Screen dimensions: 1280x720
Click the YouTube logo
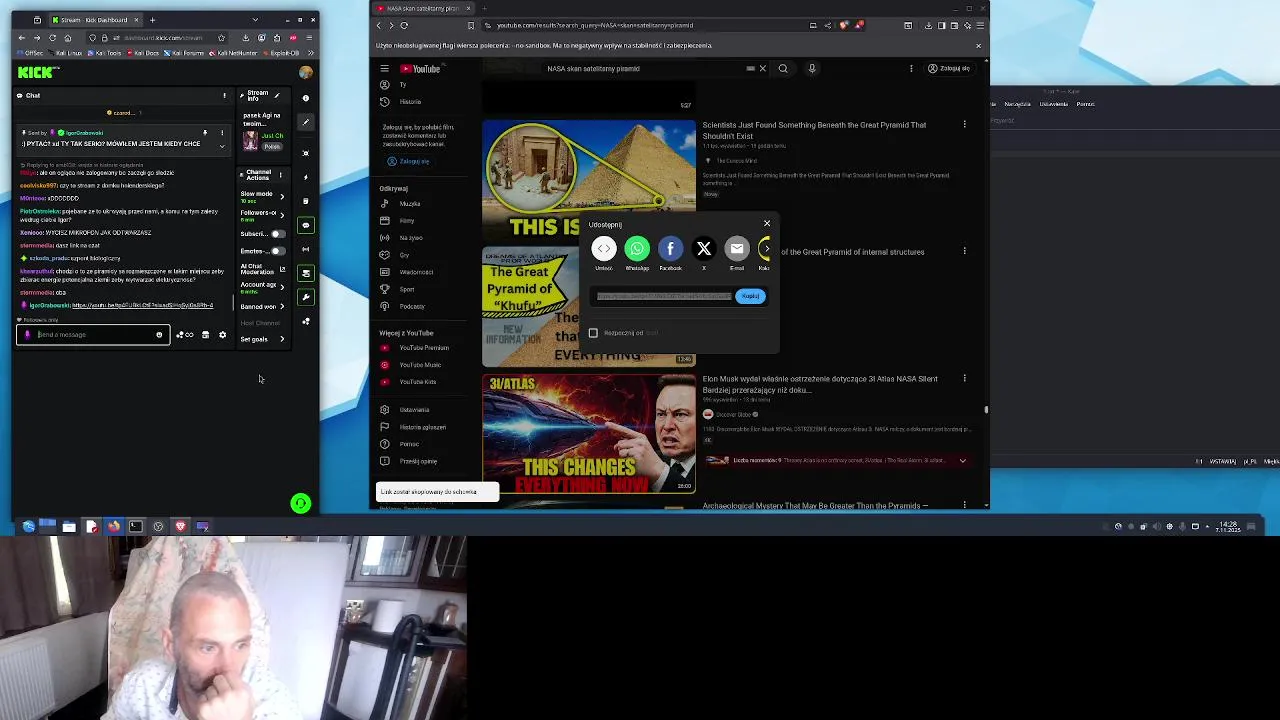[420, 69]
